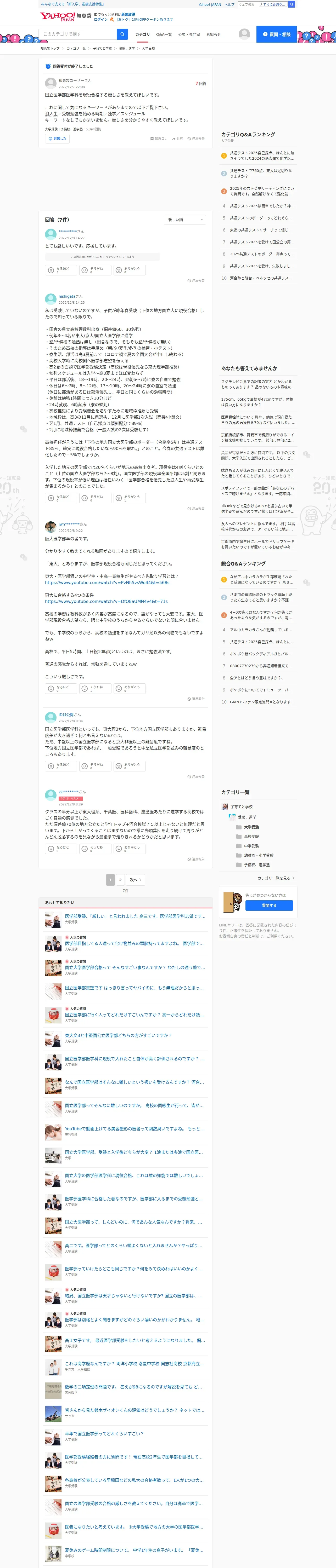This screenshot has height=1568, width=336.
Task: Go to 子育てと学校 breadcrumb
Action: [102, 48]
